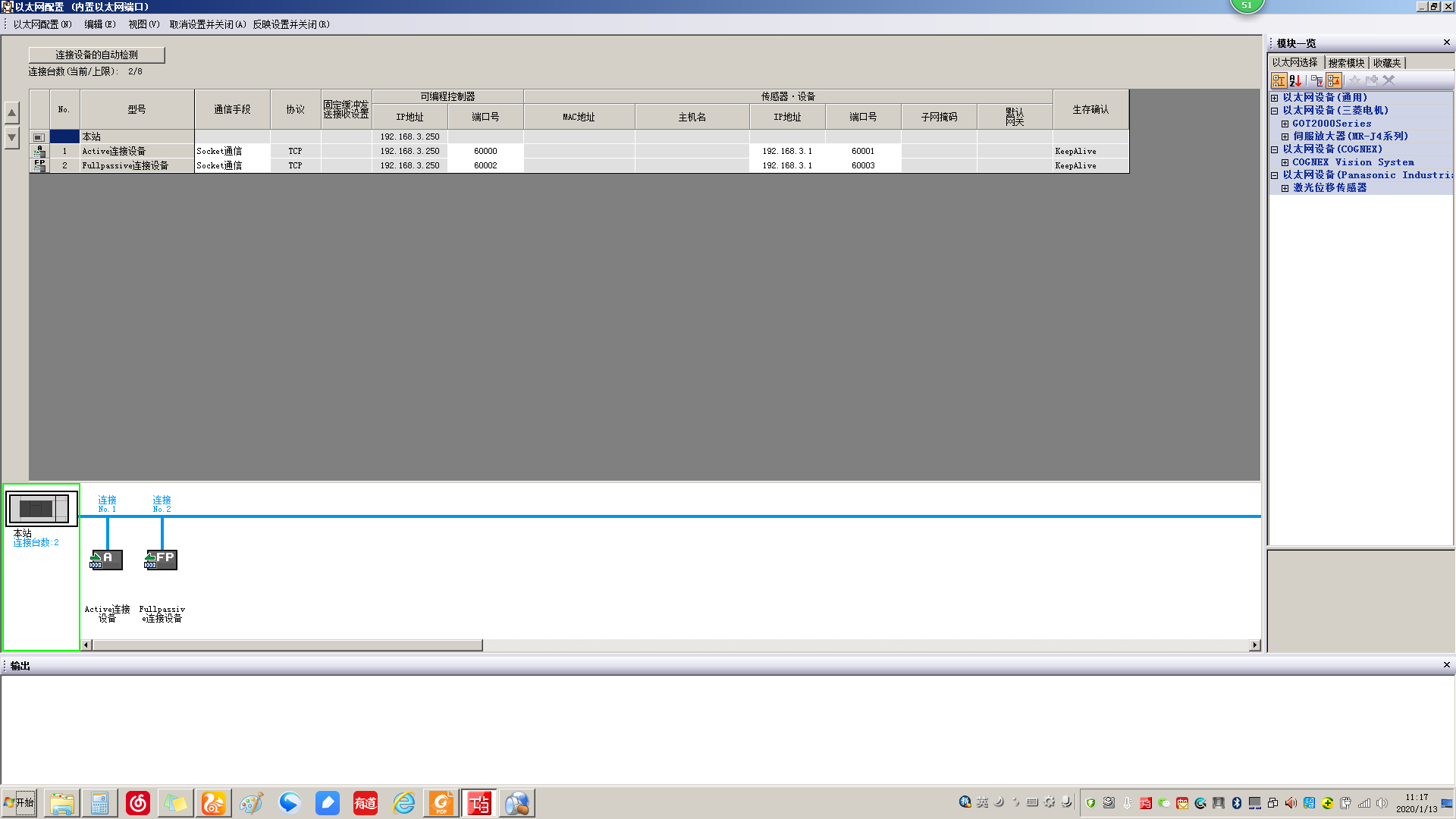Toggle category view icon in module list toolbar

(x=1279, y=80)
